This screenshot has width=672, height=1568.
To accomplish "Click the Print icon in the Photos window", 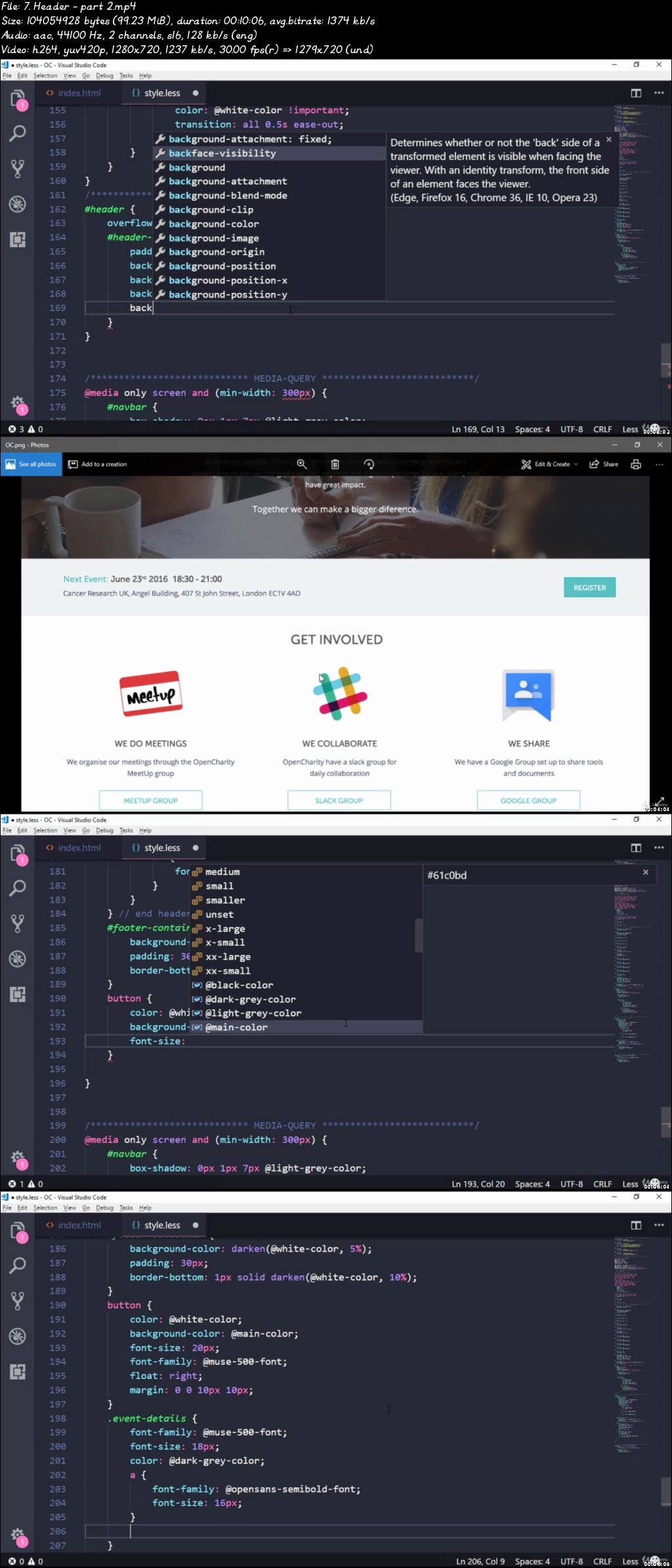I will 636,464.
